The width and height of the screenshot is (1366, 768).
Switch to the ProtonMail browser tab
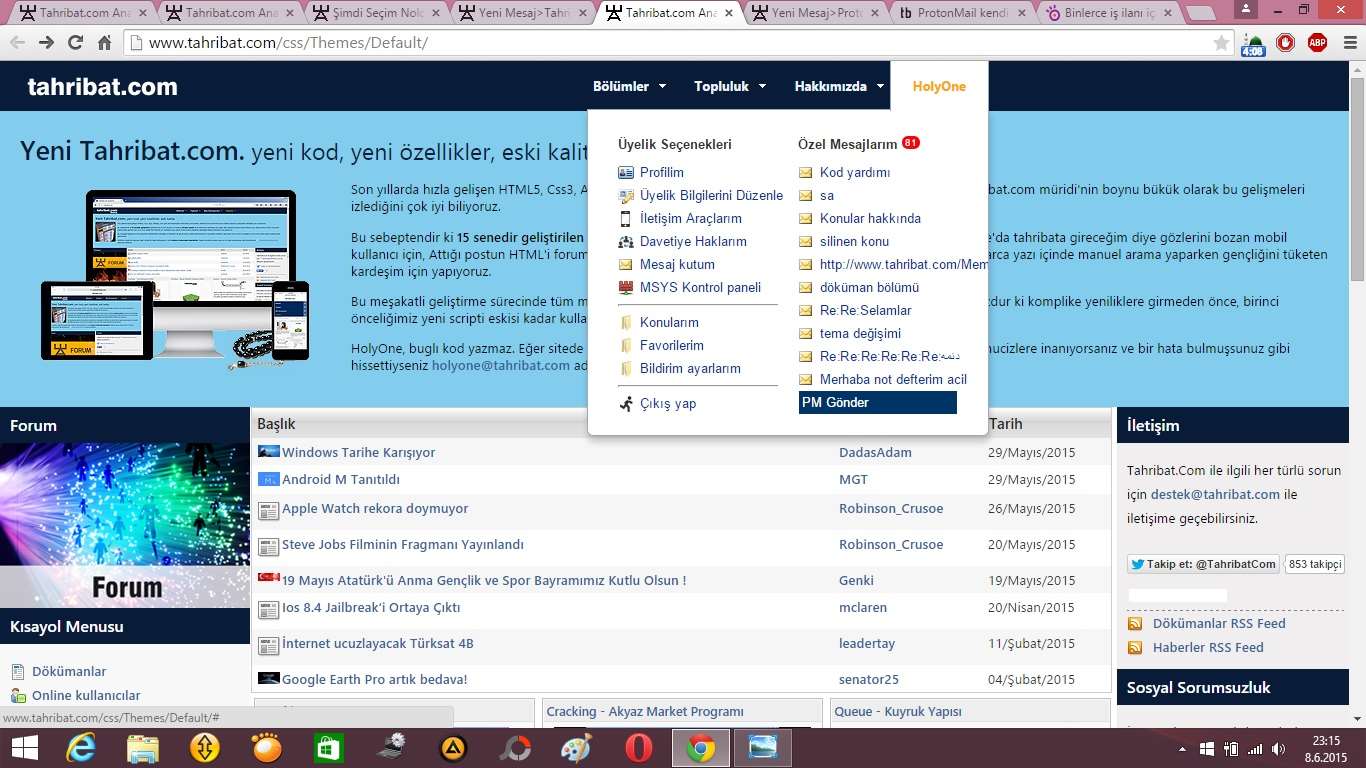(961, 13)
